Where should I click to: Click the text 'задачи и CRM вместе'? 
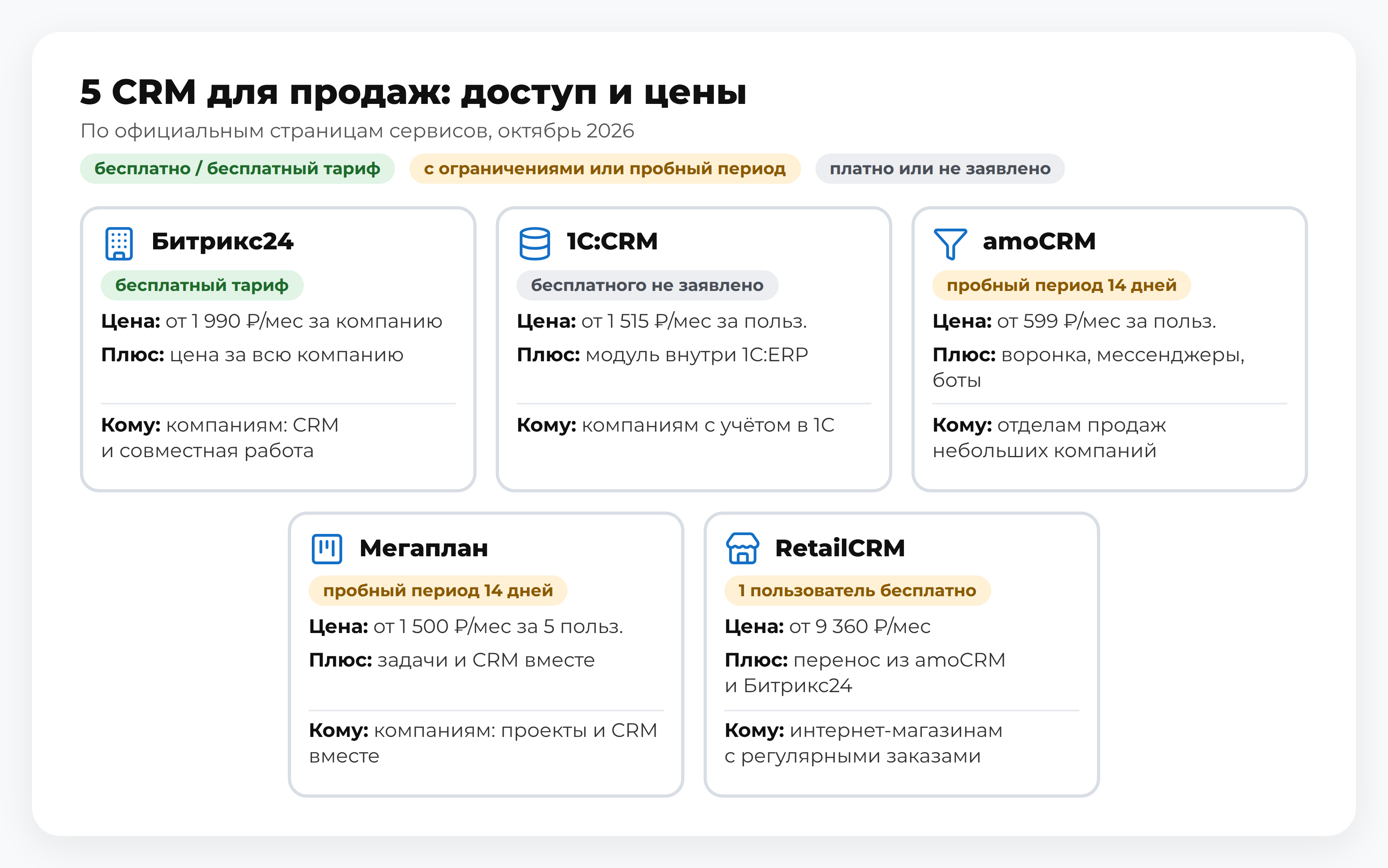[x=486, y=661]
